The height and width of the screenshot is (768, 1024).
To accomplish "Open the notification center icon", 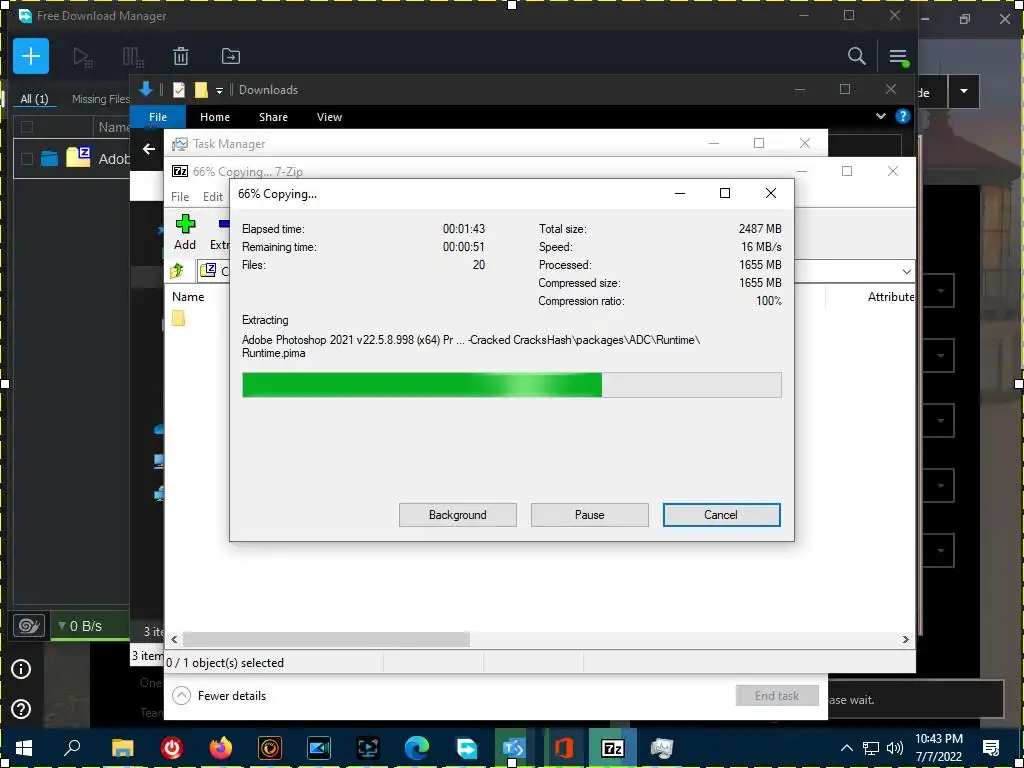I will click(991, 748).
